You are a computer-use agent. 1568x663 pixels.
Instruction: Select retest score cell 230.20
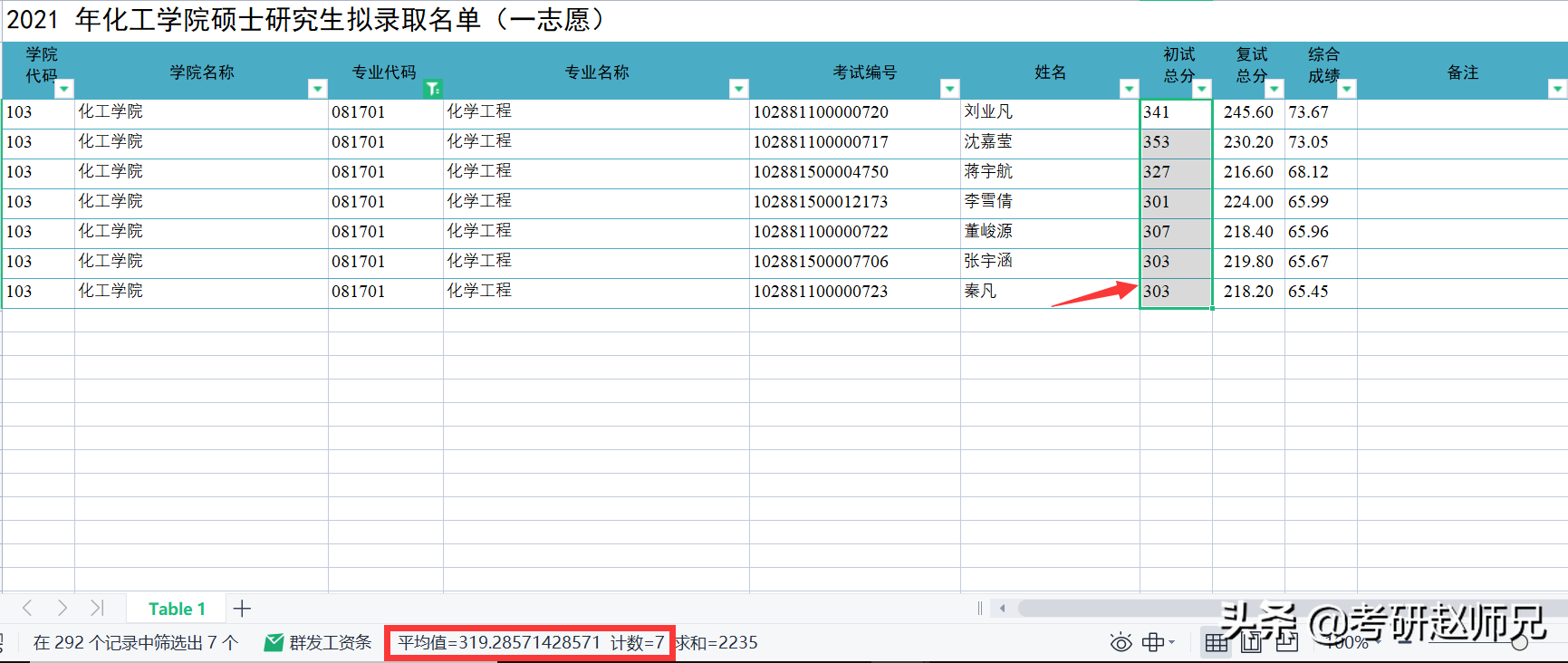click(x=1248, y=142)
